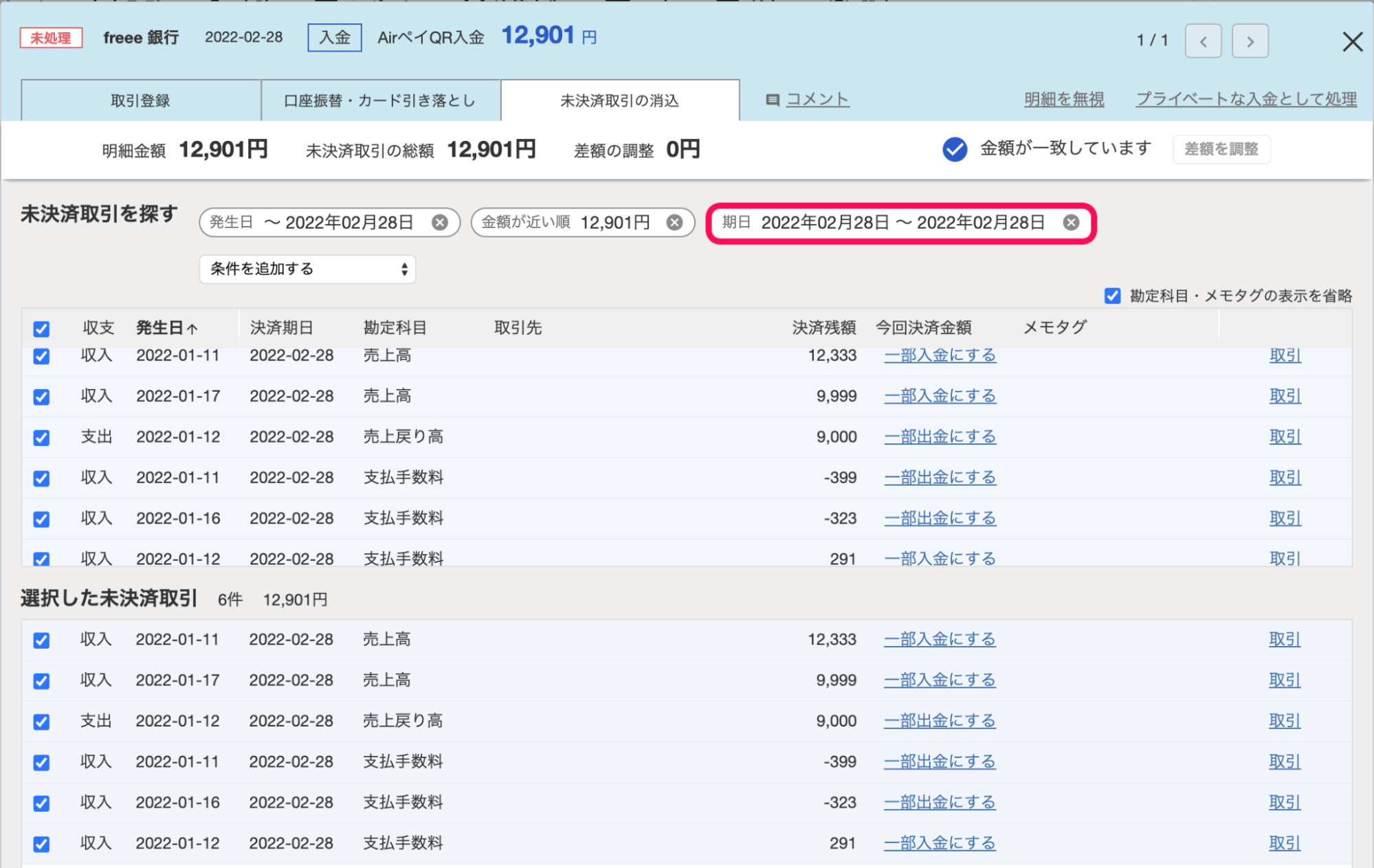This screenshot has width=1374, height=868.
Task: Click the 決済残額 column header
Action: [824, 328]
